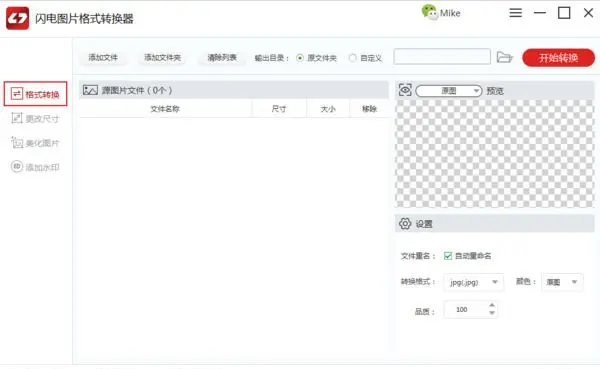Viewport: 600px width, 369px height.
Task: Click 清除列表 button
Action: click(222, 57)
